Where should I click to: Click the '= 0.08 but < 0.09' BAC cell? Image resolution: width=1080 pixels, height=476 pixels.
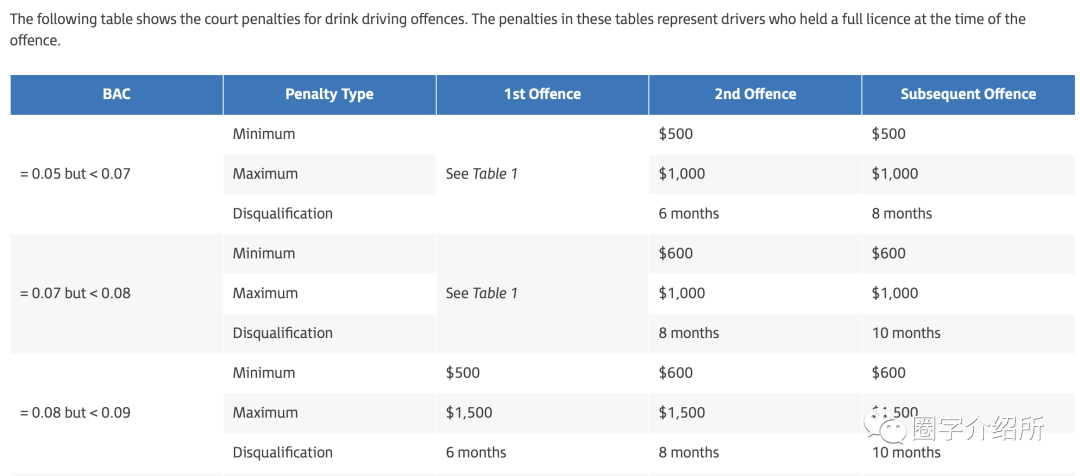(75, 413)
